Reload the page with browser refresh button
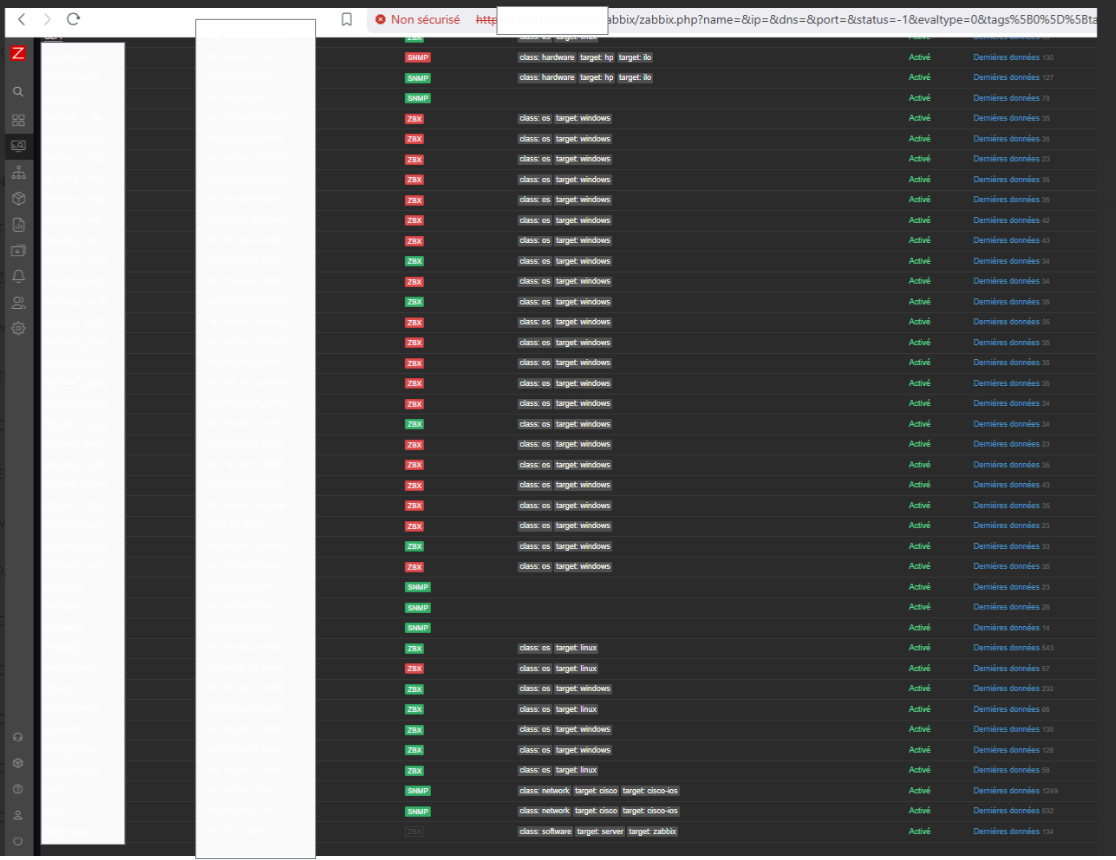1116x860 pixels. (73, 19)
